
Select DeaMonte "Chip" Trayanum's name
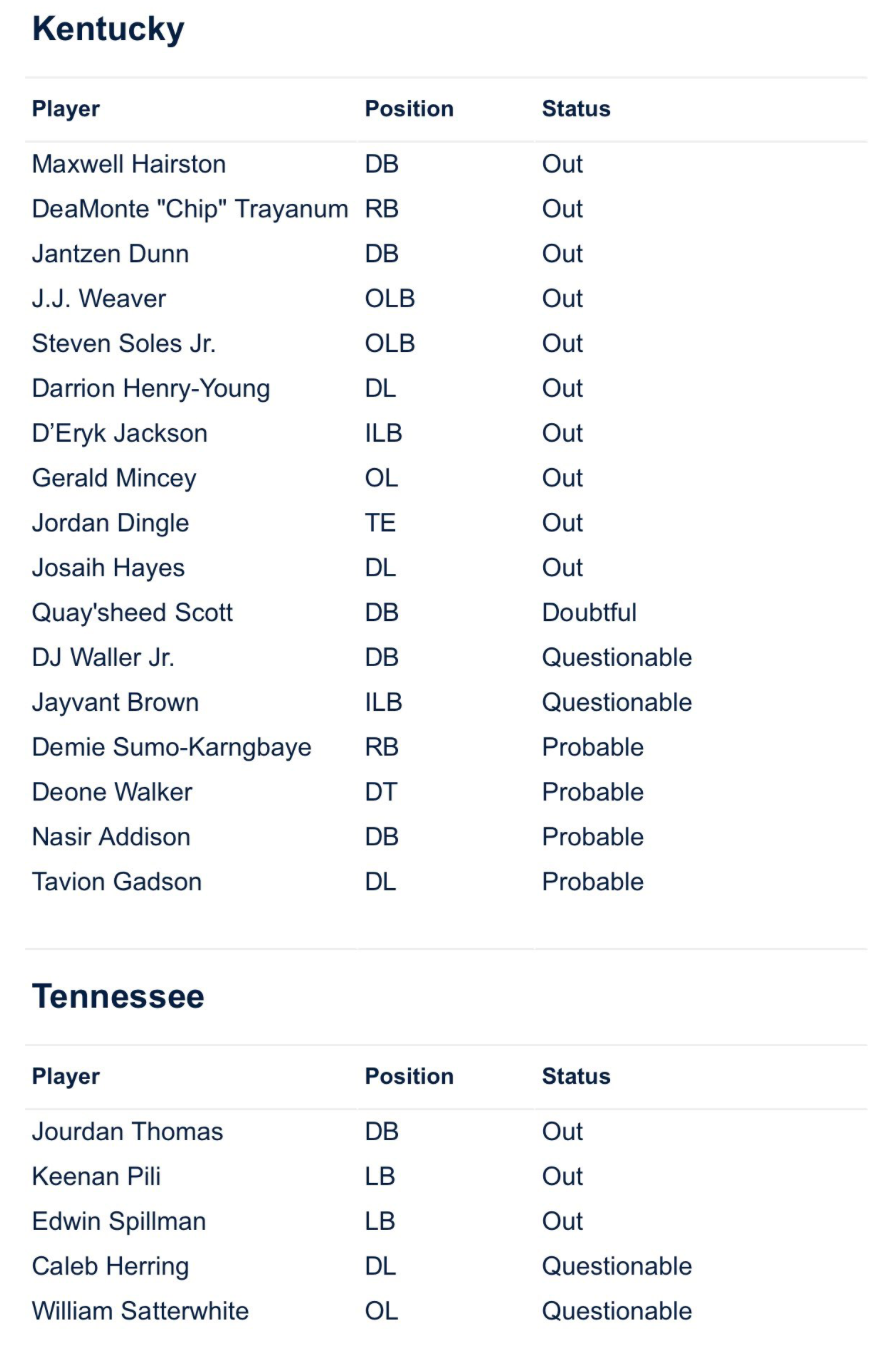190,209
